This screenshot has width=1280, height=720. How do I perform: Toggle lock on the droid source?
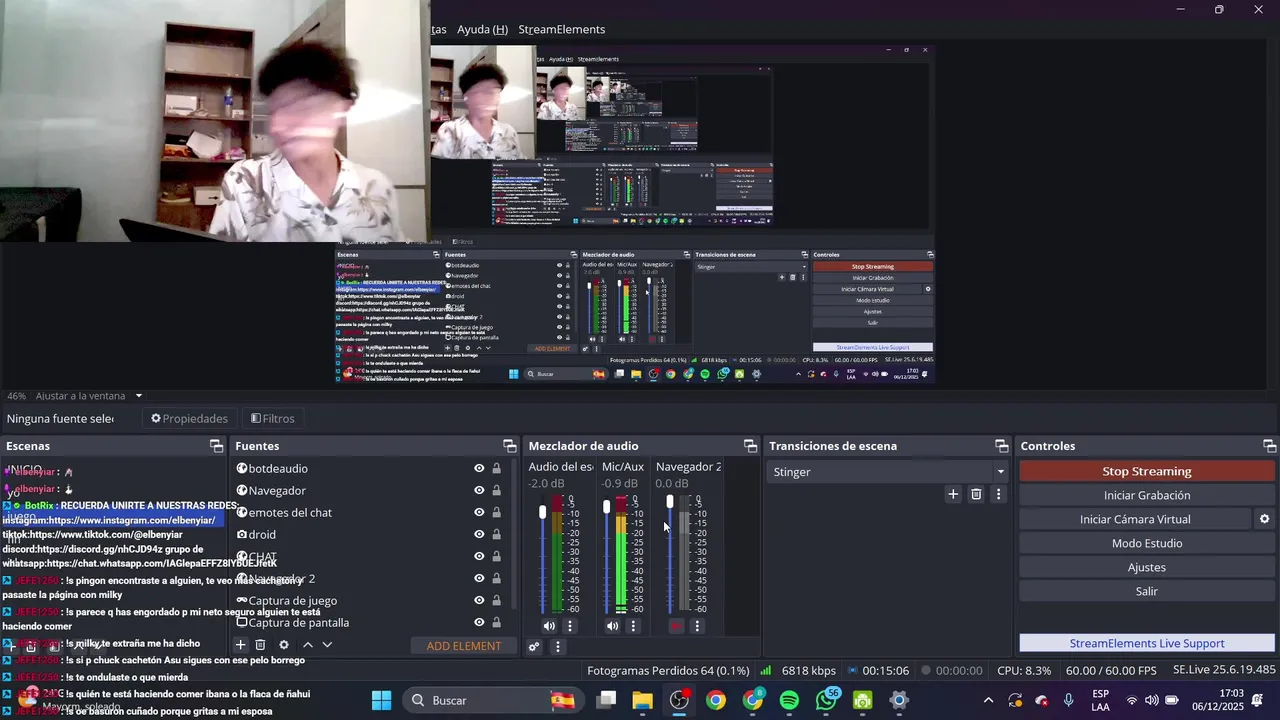(496, 534)
